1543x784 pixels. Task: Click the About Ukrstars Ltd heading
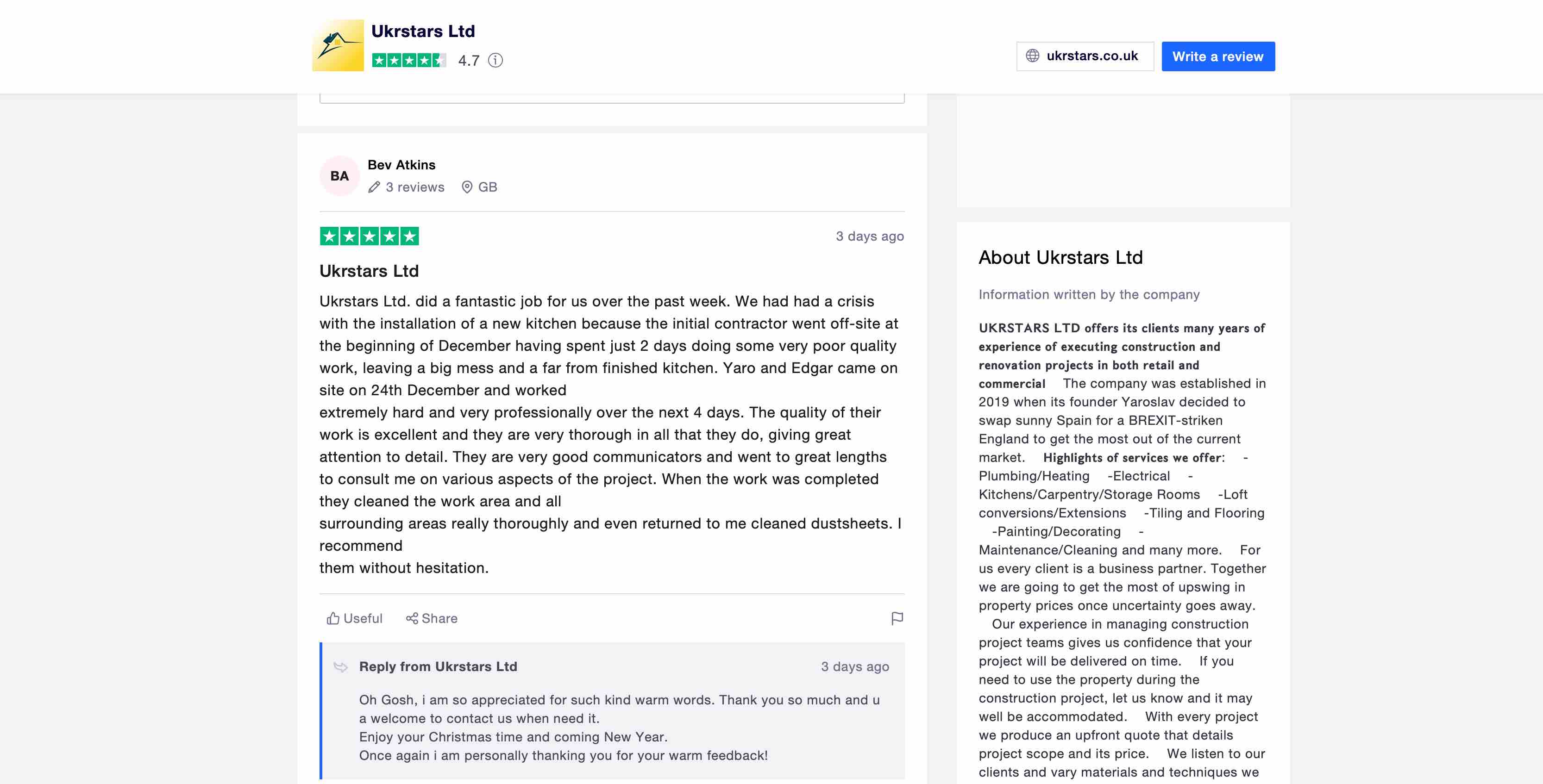[1060, 257]
